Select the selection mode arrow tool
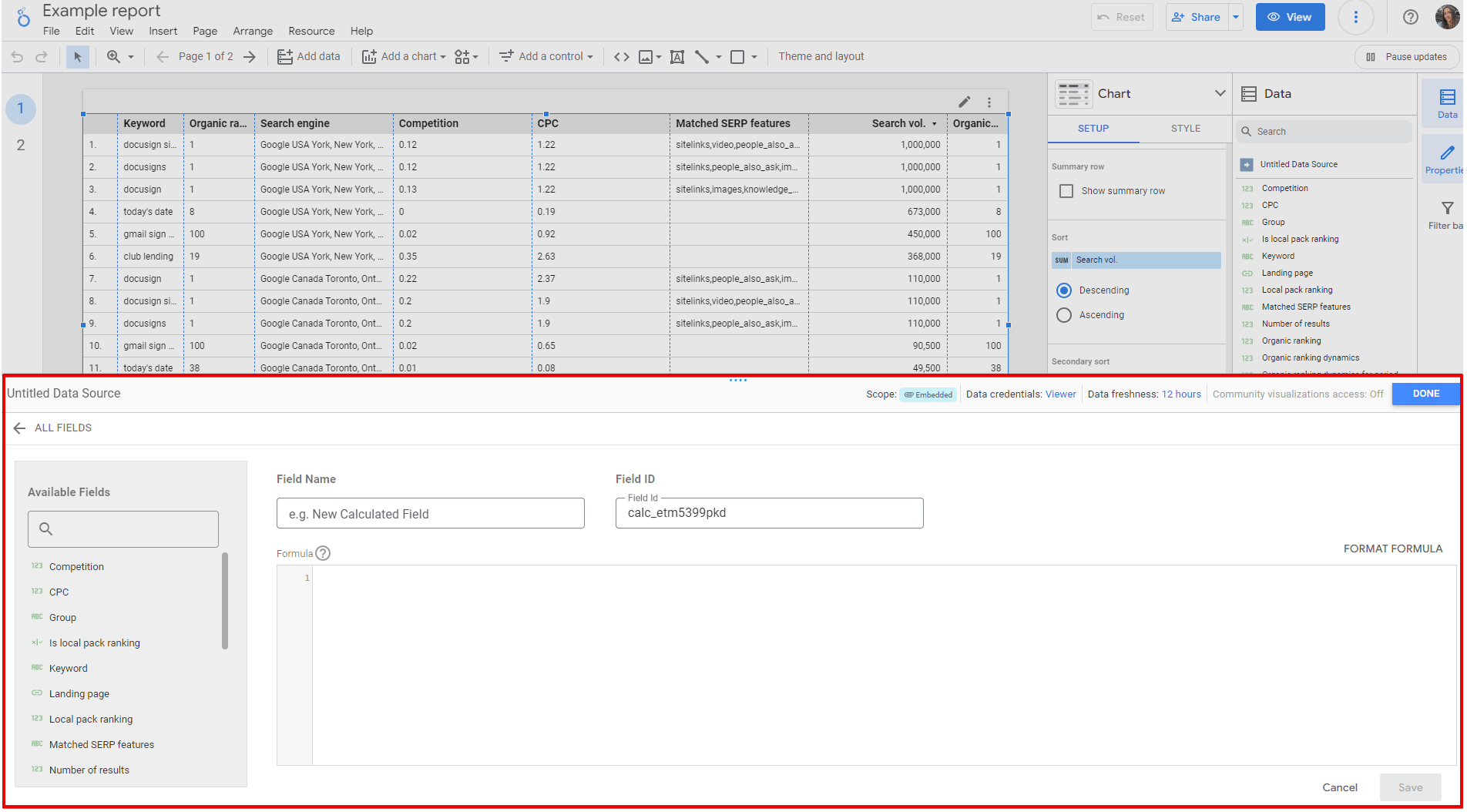 point(77,57)
